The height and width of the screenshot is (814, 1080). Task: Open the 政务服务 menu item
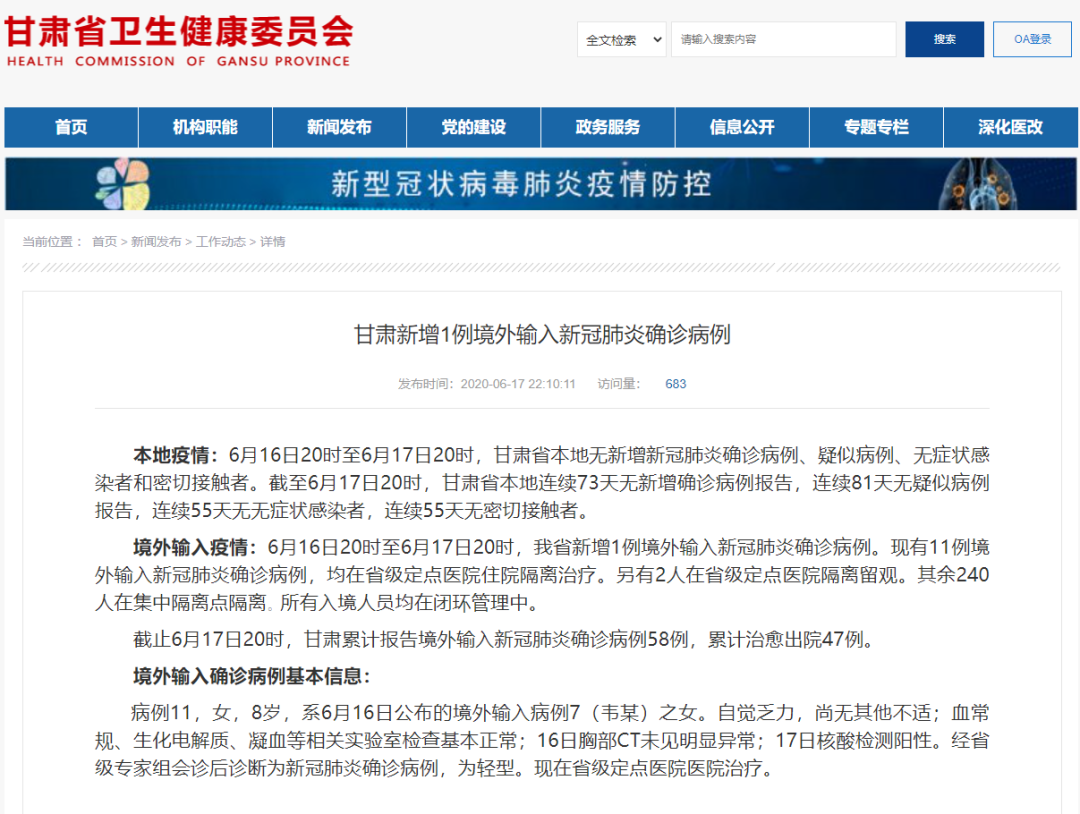coord(608,128)
